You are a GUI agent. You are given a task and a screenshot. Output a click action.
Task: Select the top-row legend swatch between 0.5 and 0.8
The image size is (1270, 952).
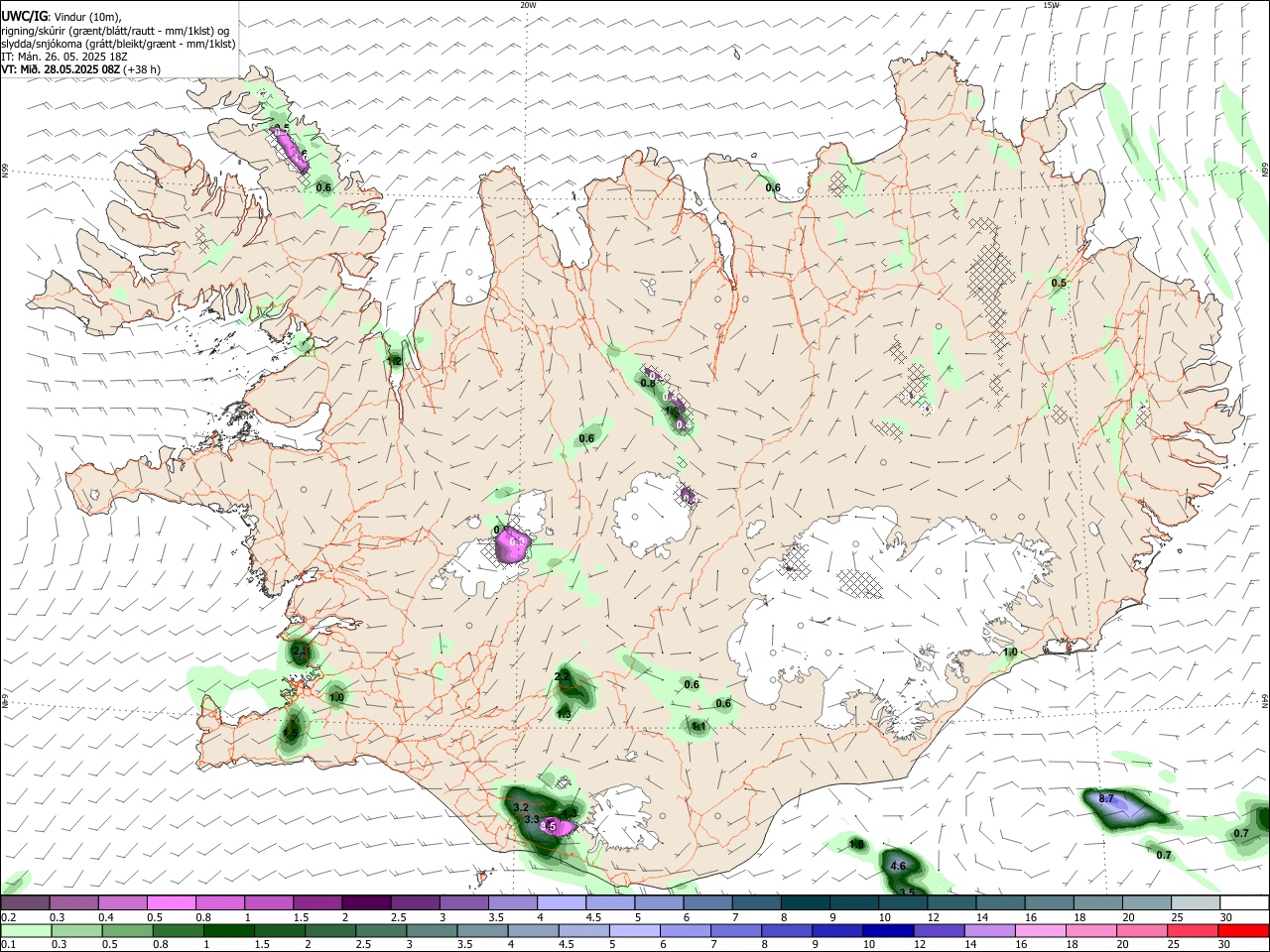[x=171, y=902]
